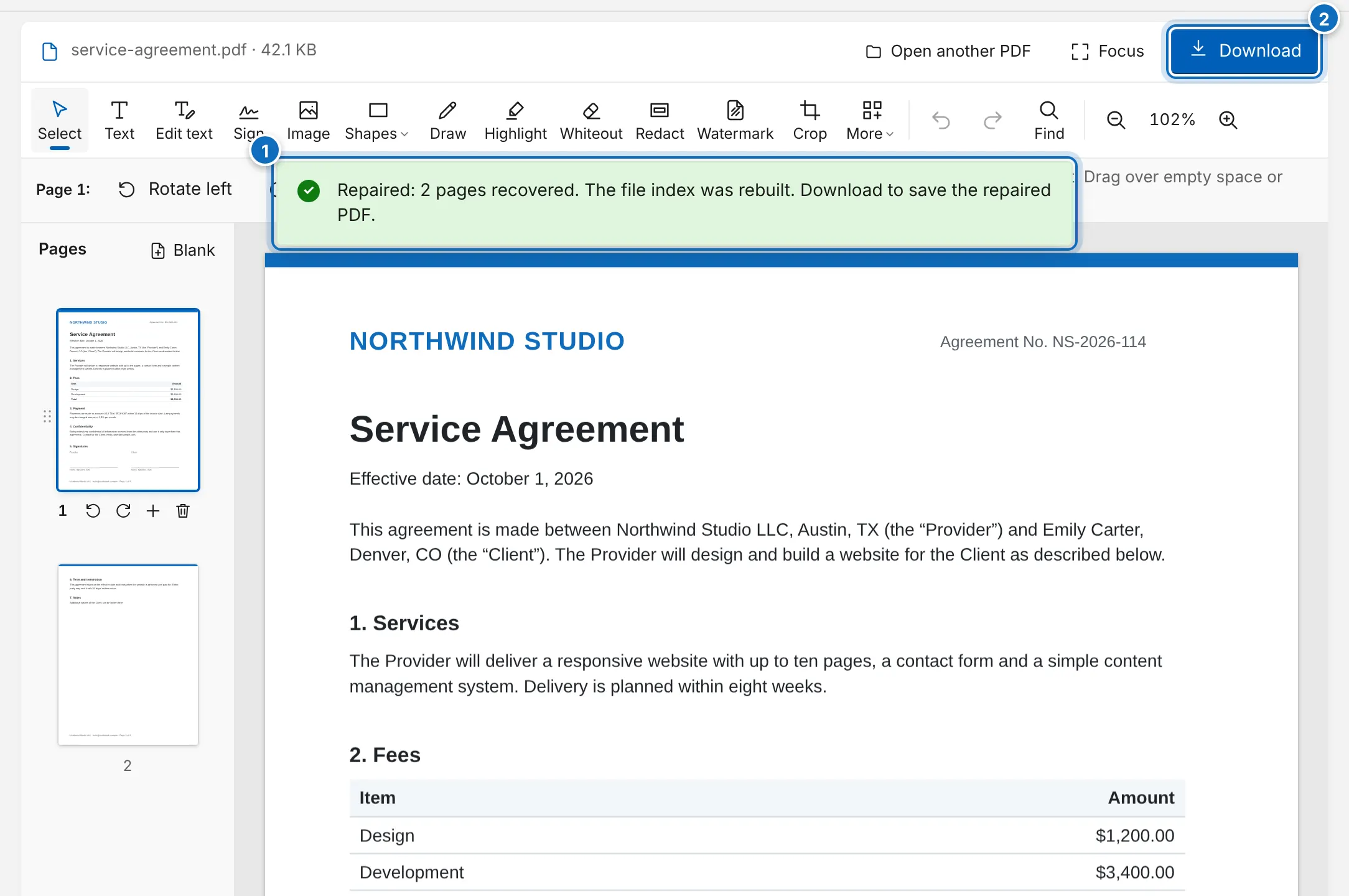Select the Whiteout eraser tool

coord(591,120)
